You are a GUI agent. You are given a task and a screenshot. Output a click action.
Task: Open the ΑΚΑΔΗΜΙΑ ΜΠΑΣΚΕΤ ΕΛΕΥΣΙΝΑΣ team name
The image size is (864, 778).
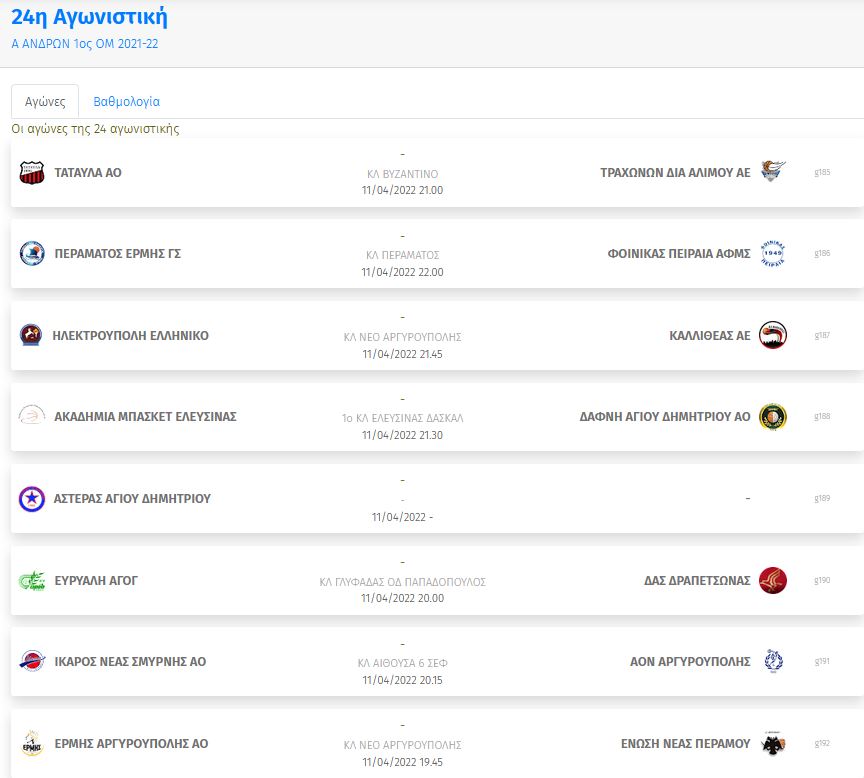(145, 417)
